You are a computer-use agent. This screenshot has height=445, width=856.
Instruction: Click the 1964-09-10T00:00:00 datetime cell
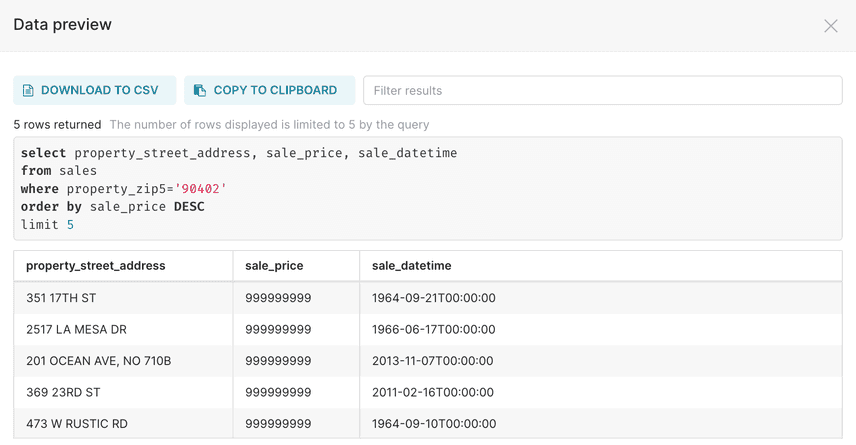(x=601, y=424)
